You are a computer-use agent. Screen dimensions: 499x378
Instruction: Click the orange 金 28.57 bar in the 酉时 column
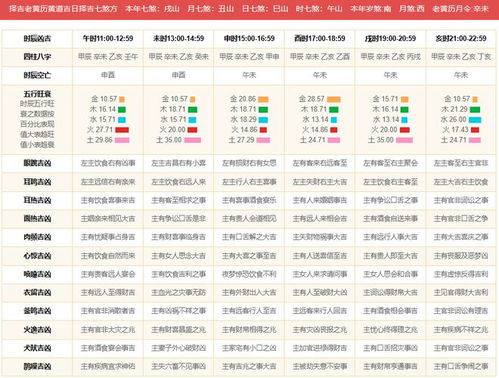[x=334, y=99]
